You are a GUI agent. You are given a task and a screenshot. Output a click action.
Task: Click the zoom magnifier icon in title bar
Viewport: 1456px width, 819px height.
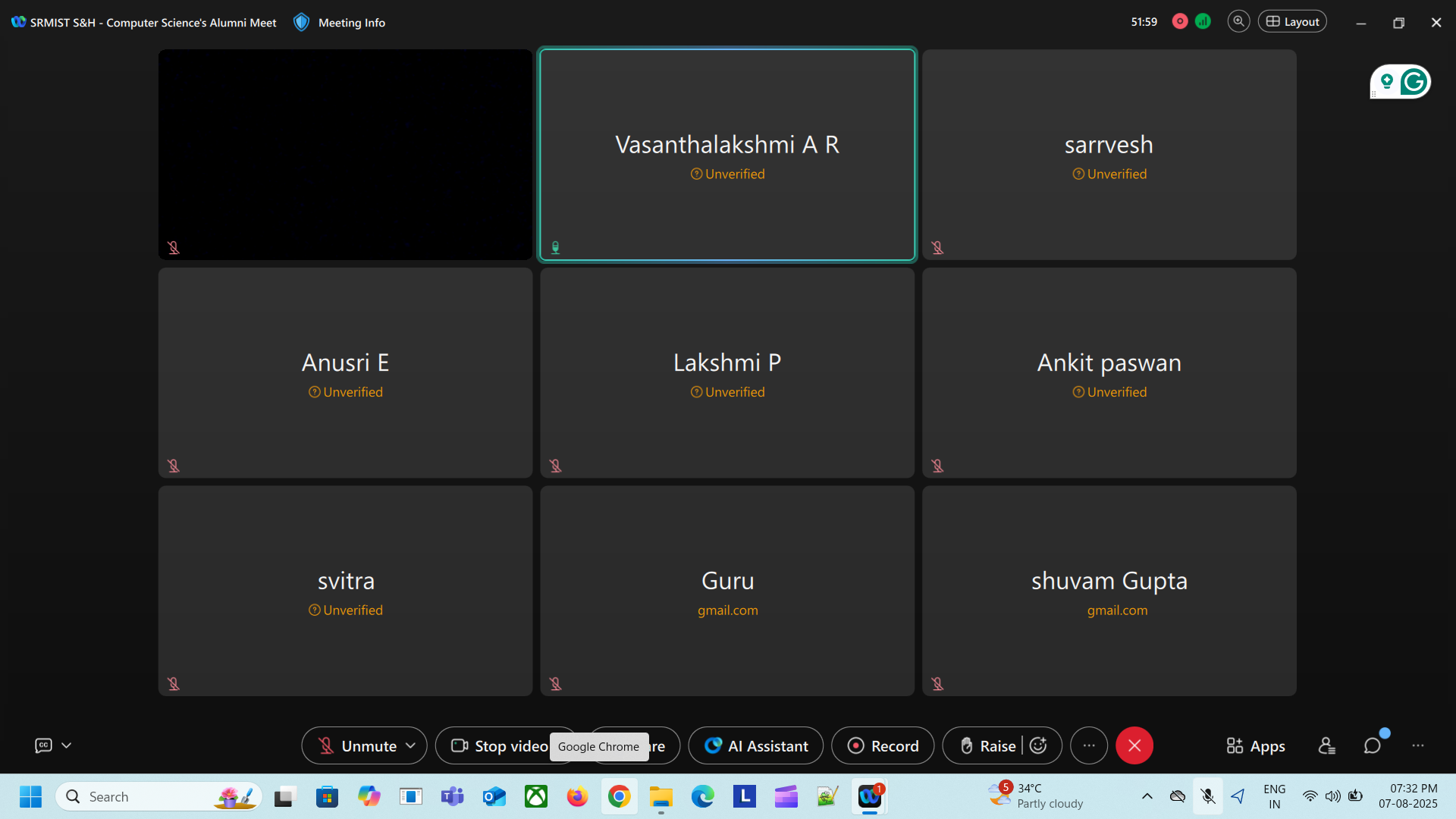[1238, 22]
